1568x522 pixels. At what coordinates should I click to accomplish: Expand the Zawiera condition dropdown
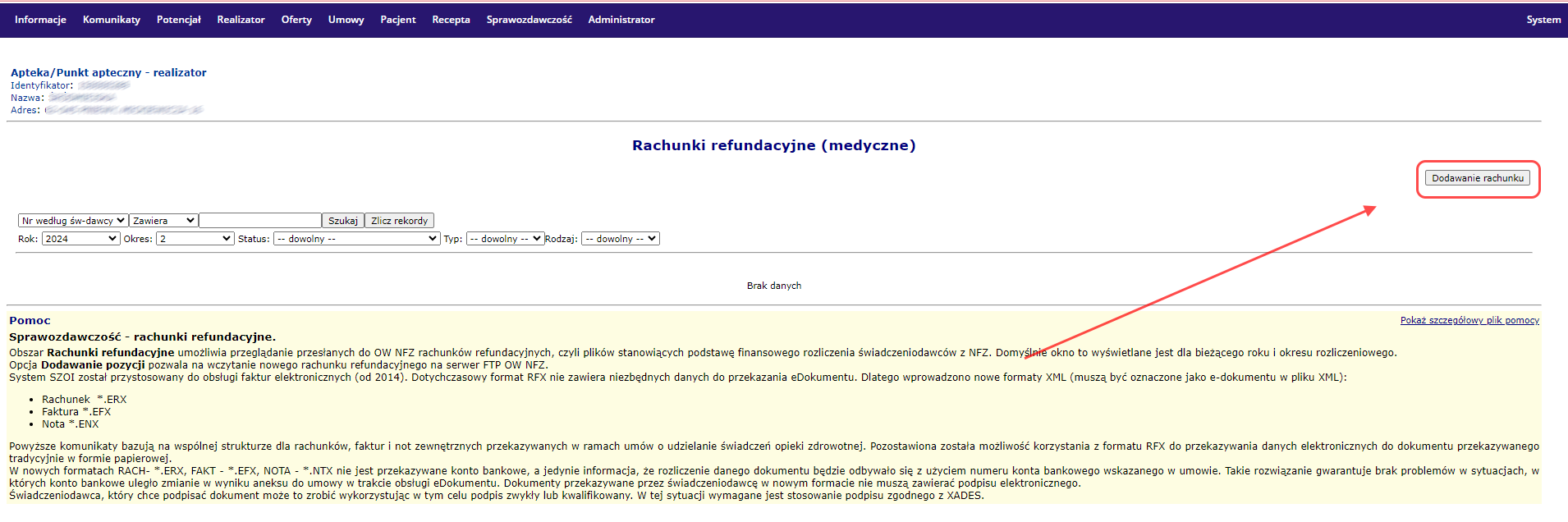point(163,221)
